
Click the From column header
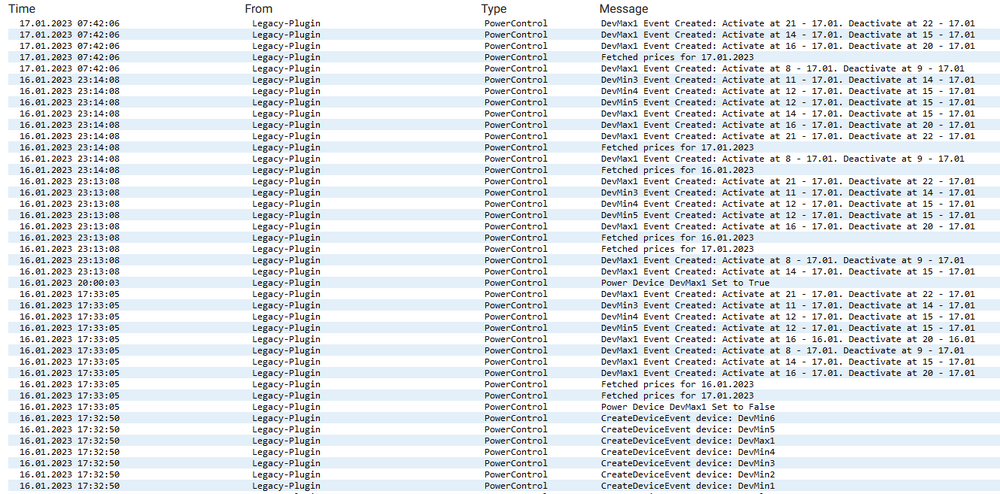(258, 8)
